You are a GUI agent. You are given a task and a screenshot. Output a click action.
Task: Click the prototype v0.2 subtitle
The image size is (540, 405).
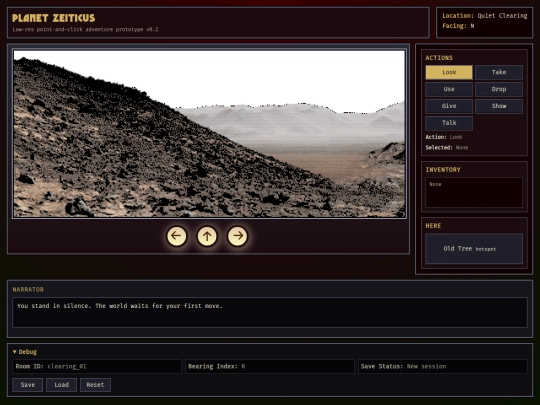pos(85,30)
